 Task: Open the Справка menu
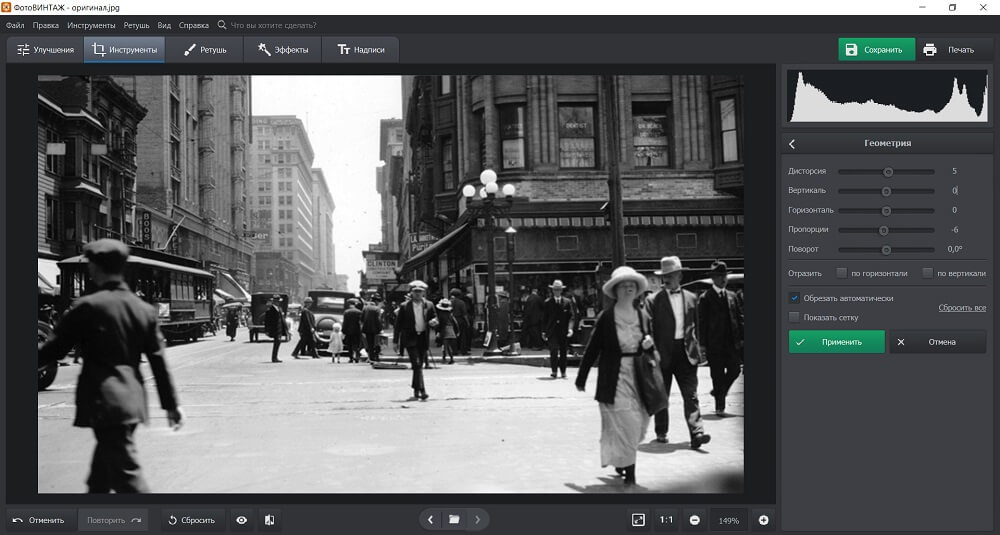tap(194, 26)
